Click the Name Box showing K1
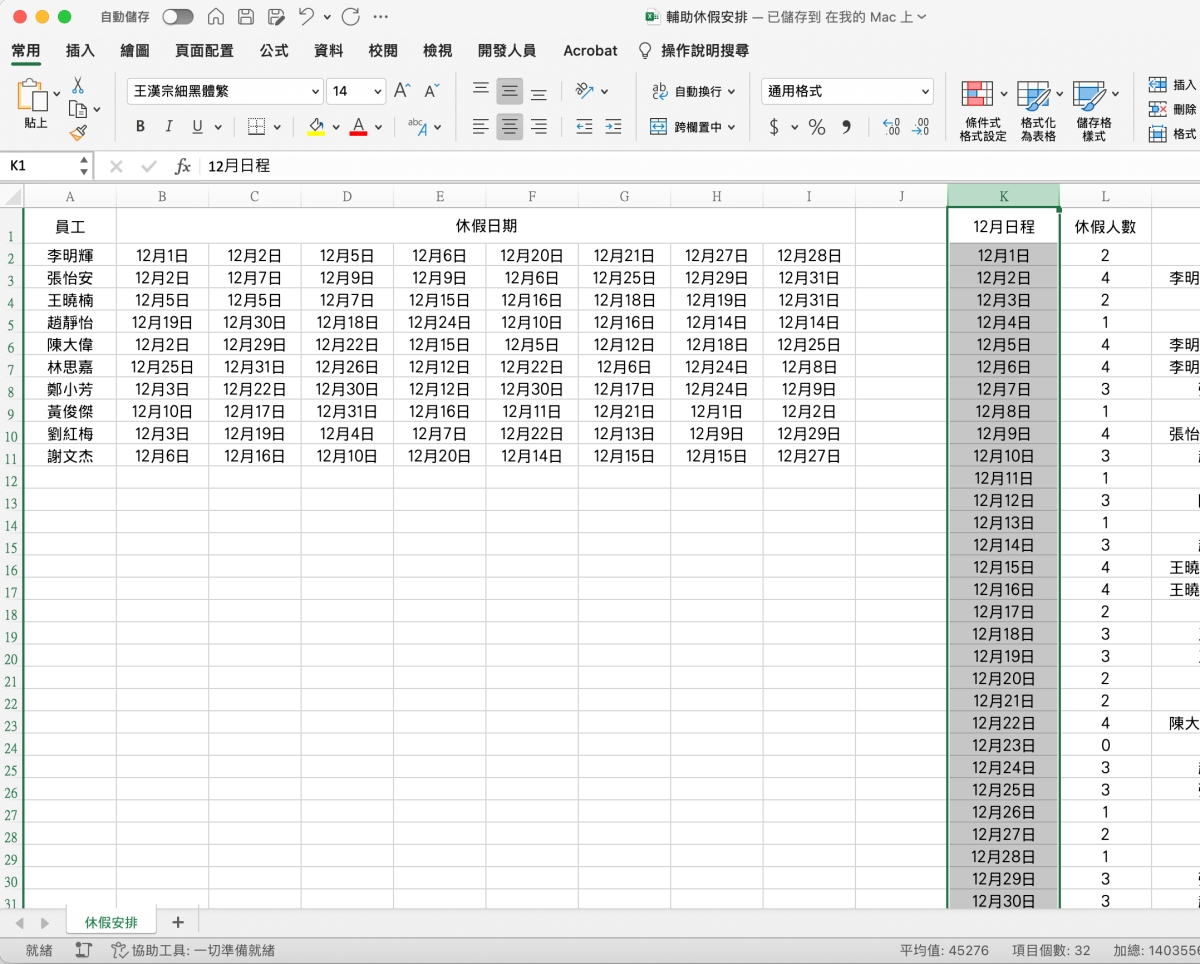 coord(40,166)
